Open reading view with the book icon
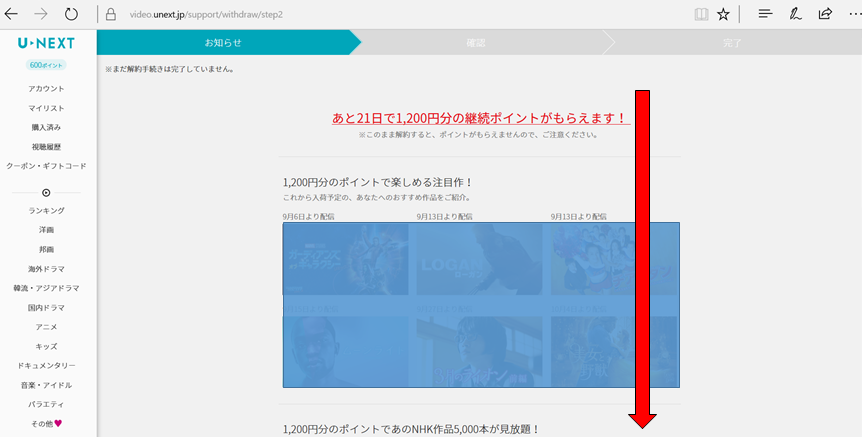 pyautogui.click(x=701, y=14)
